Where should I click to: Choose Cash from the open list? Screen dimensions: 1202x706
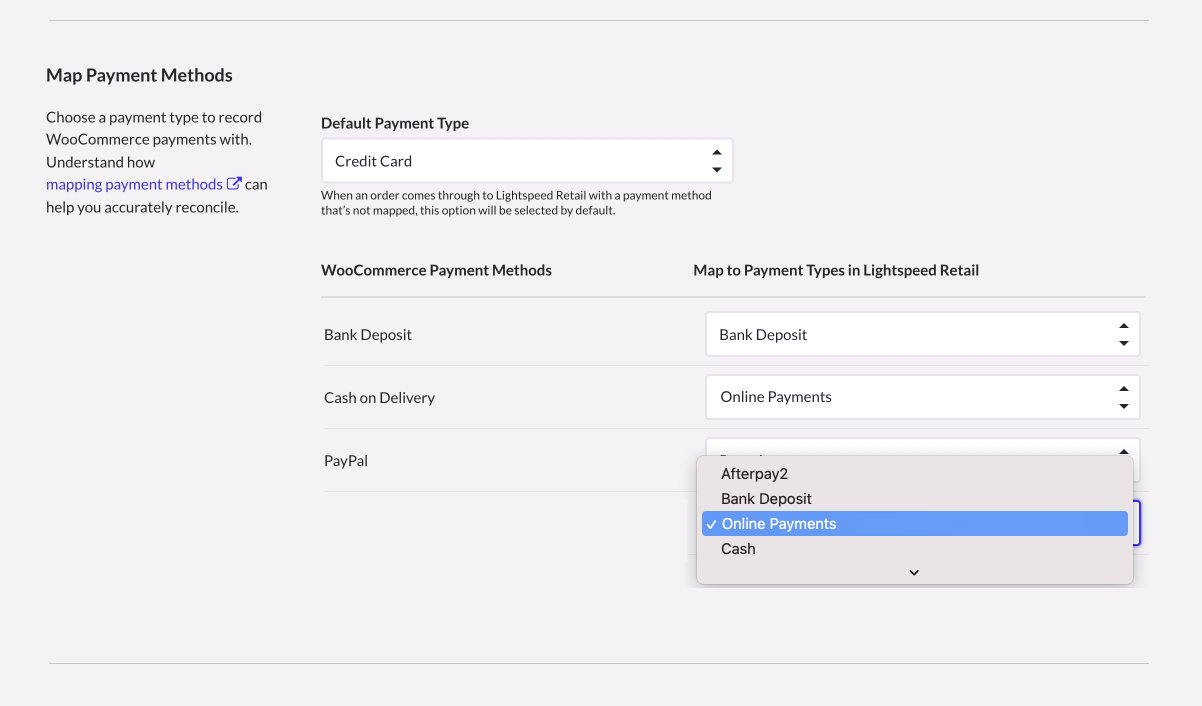click(x=738, y=549)
